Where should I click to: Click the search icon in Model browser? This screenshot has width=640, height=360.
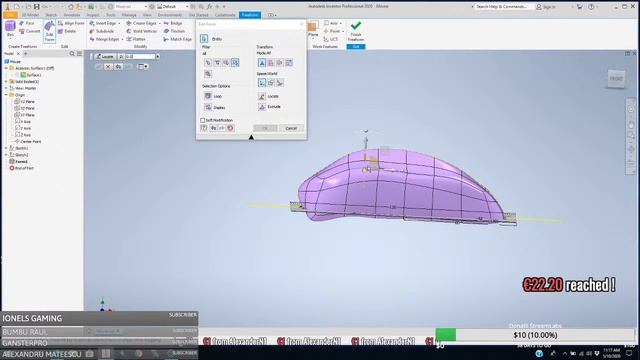coord(72,53)
